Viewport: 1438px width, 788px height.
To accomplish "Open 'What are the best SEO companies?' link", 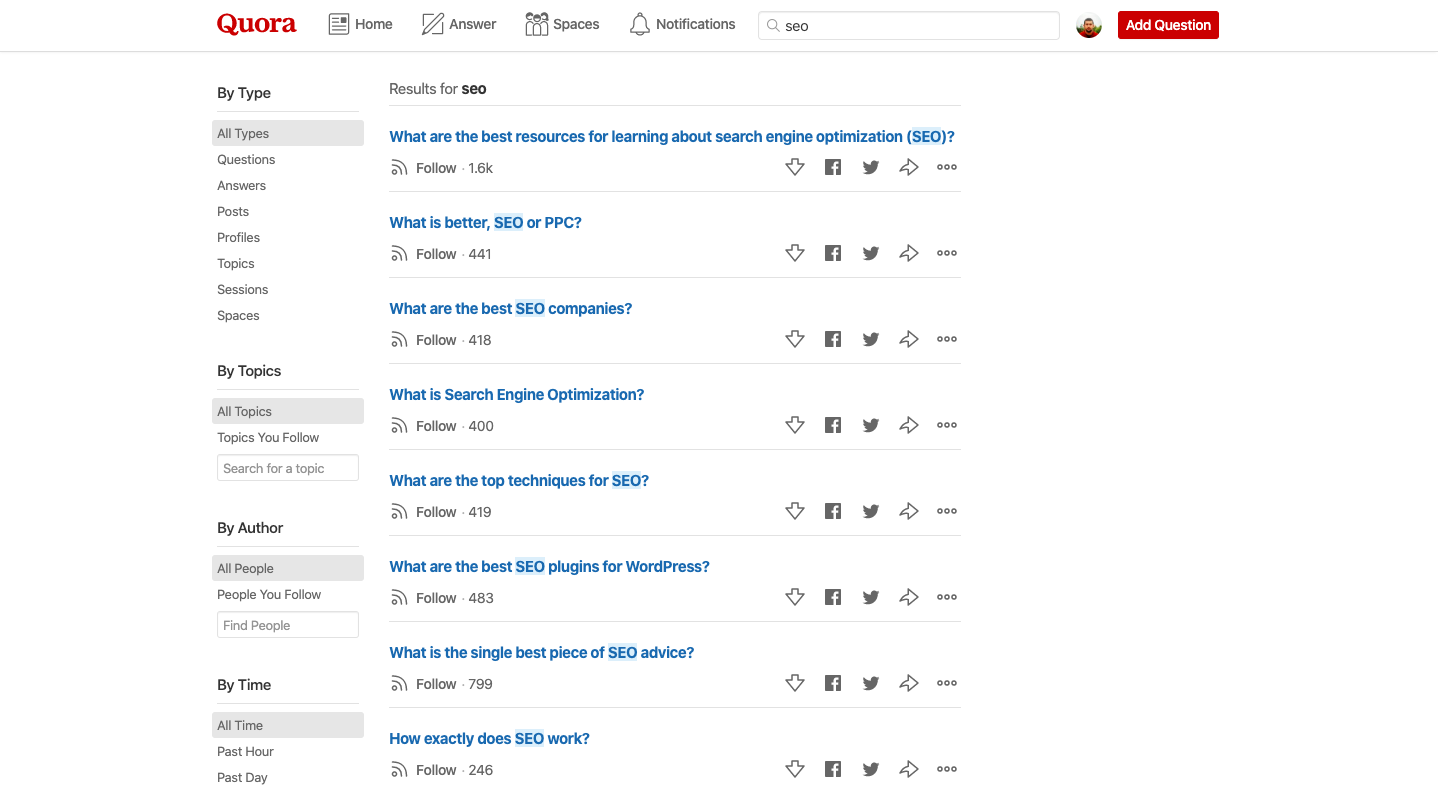I will tap(511, 308).
